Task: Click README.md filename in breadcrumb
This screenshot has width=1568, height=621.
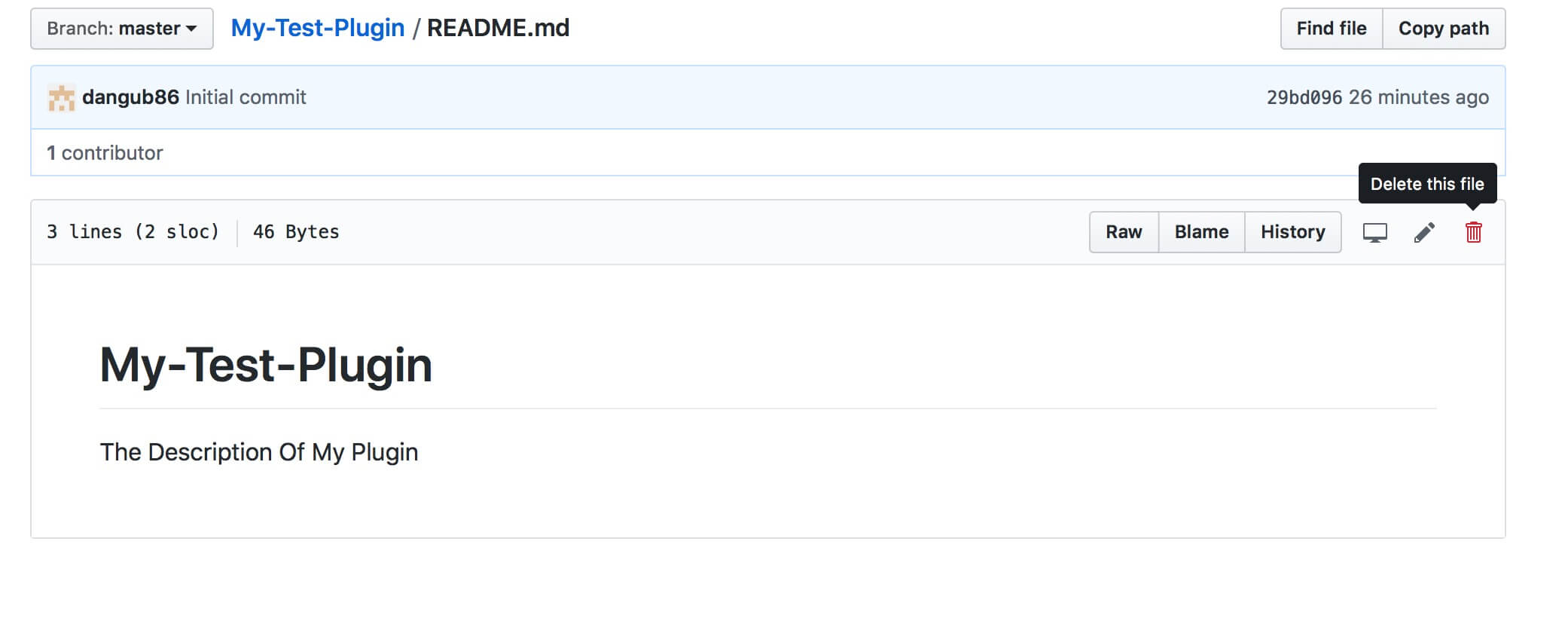Action: point(498,28)
